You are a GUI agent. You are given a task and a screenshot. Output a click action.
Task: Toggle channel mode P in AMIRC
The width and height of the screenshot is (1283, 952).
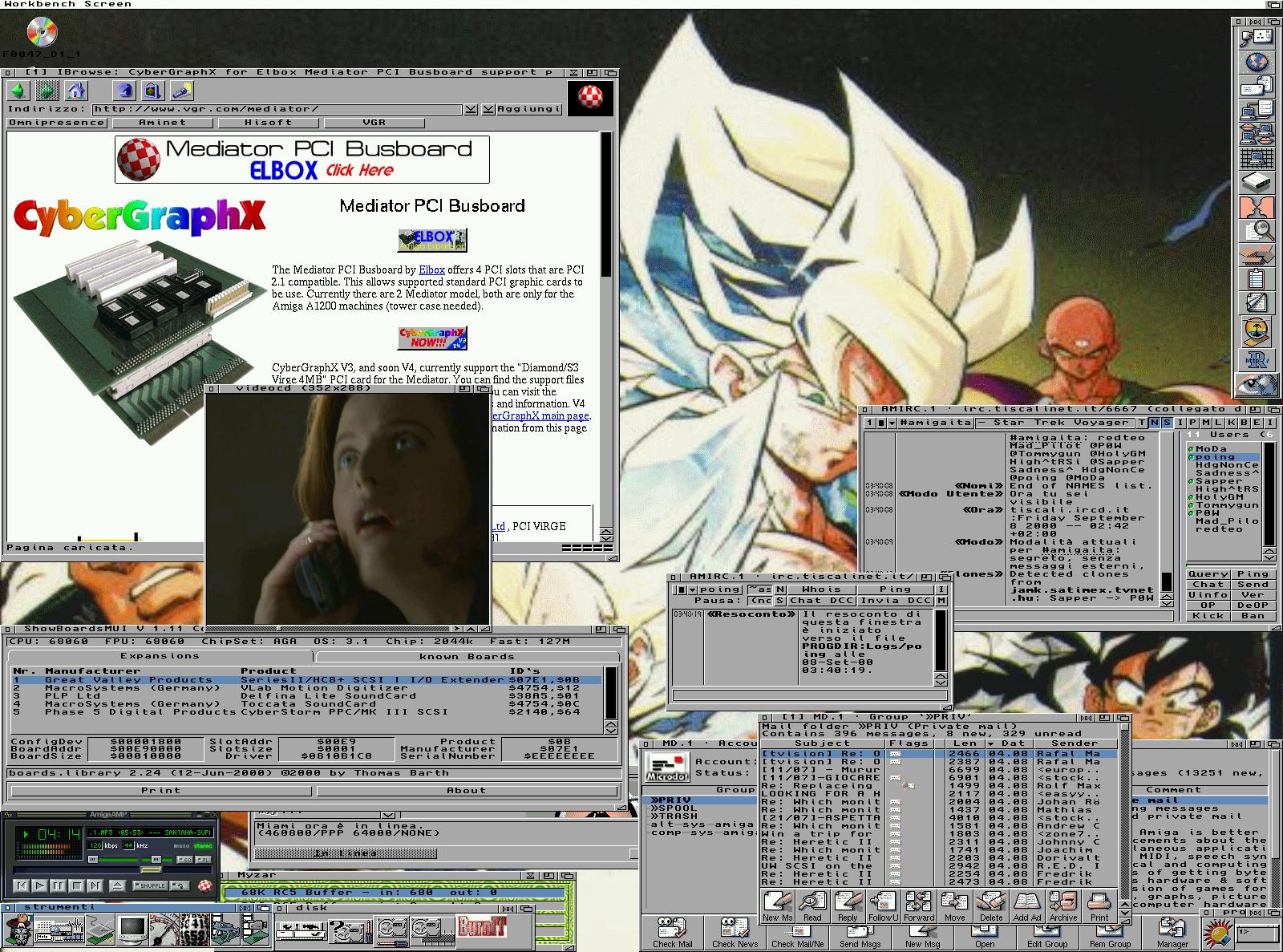(x=1192, y=423)
